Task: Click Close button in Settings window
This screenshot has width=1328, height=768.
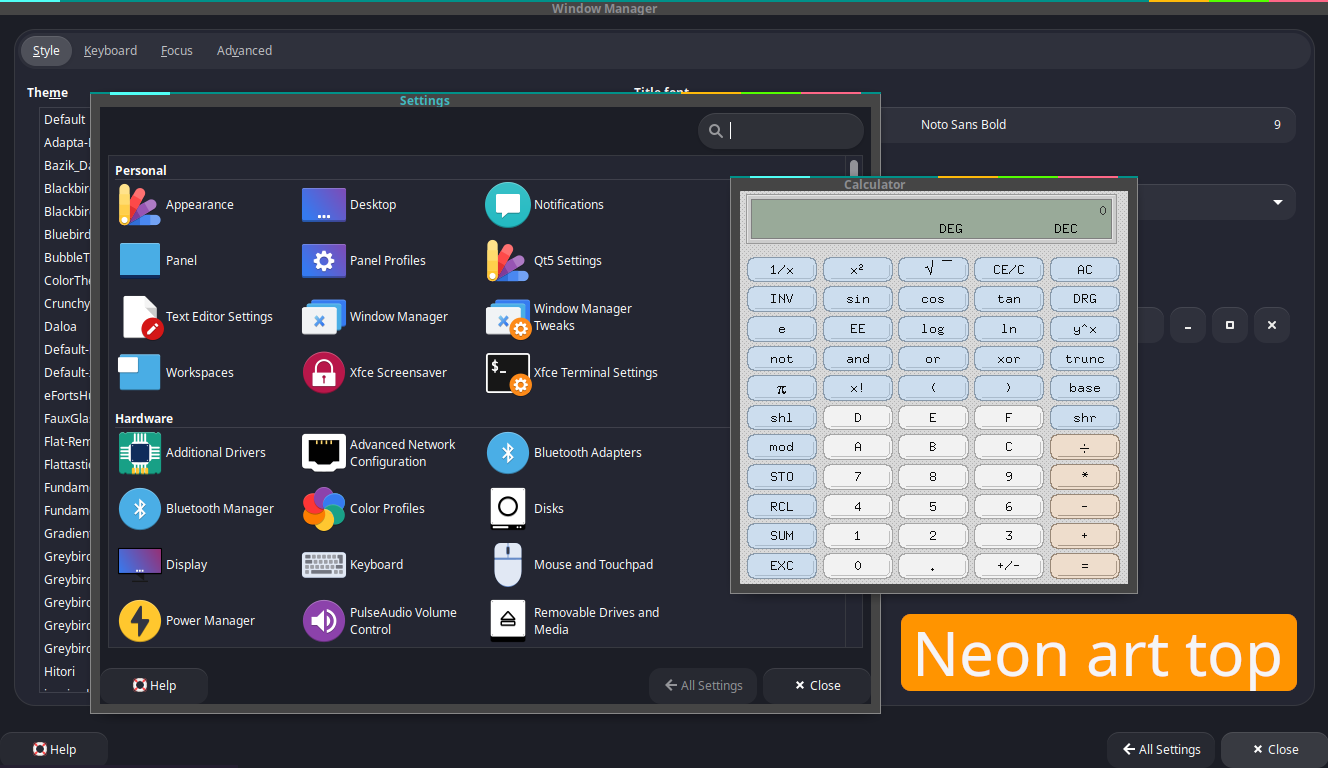Action: pyautogui.click(x=817, y=686)
